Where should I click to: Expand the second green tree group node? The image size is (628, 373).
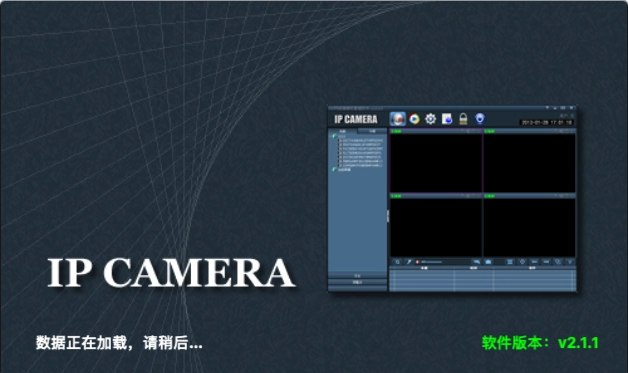coord(334,170)
